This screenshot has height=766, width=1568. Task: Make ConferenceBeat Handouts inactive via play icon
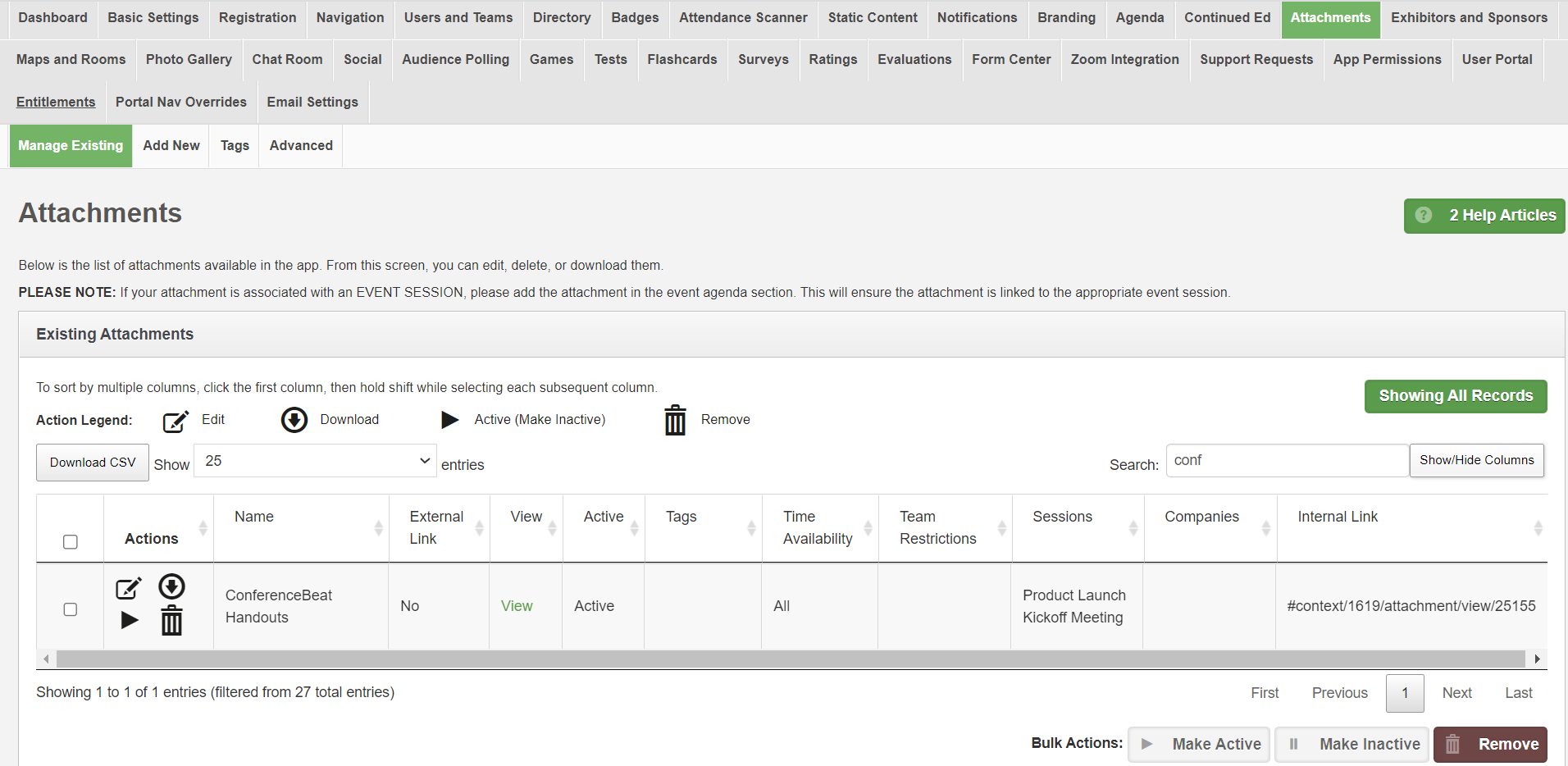pos(129,620)
